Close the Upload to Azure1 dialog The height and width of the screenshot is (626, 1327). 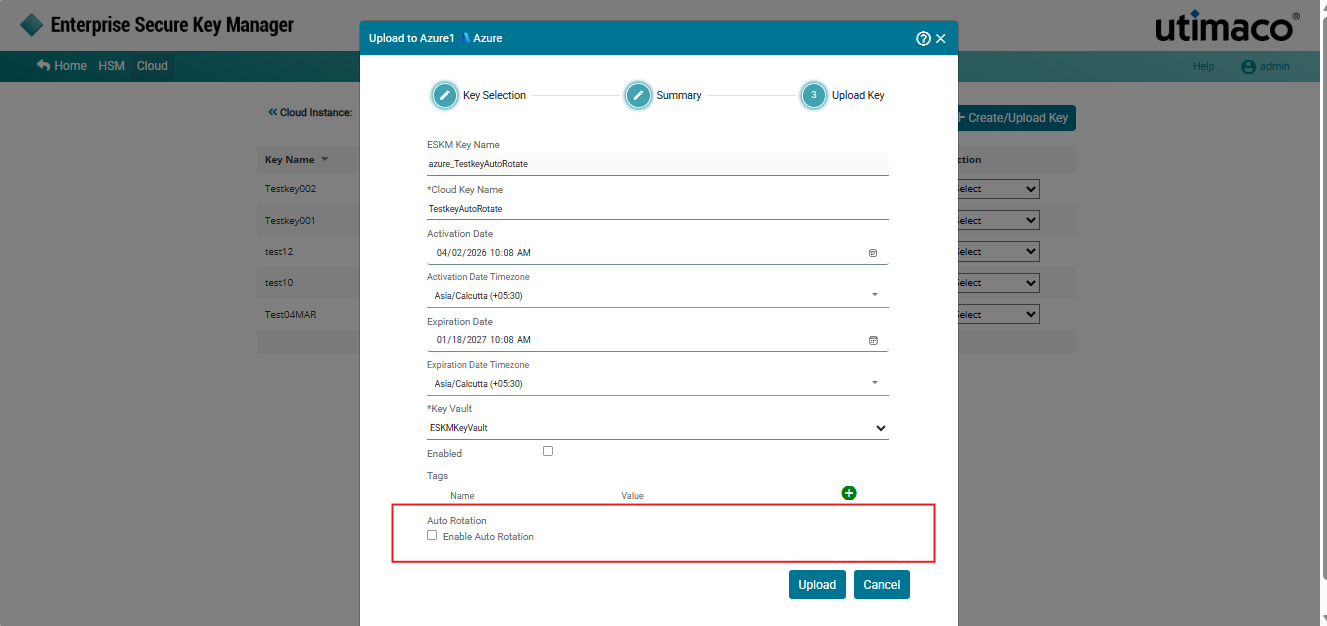click(941, 39)
